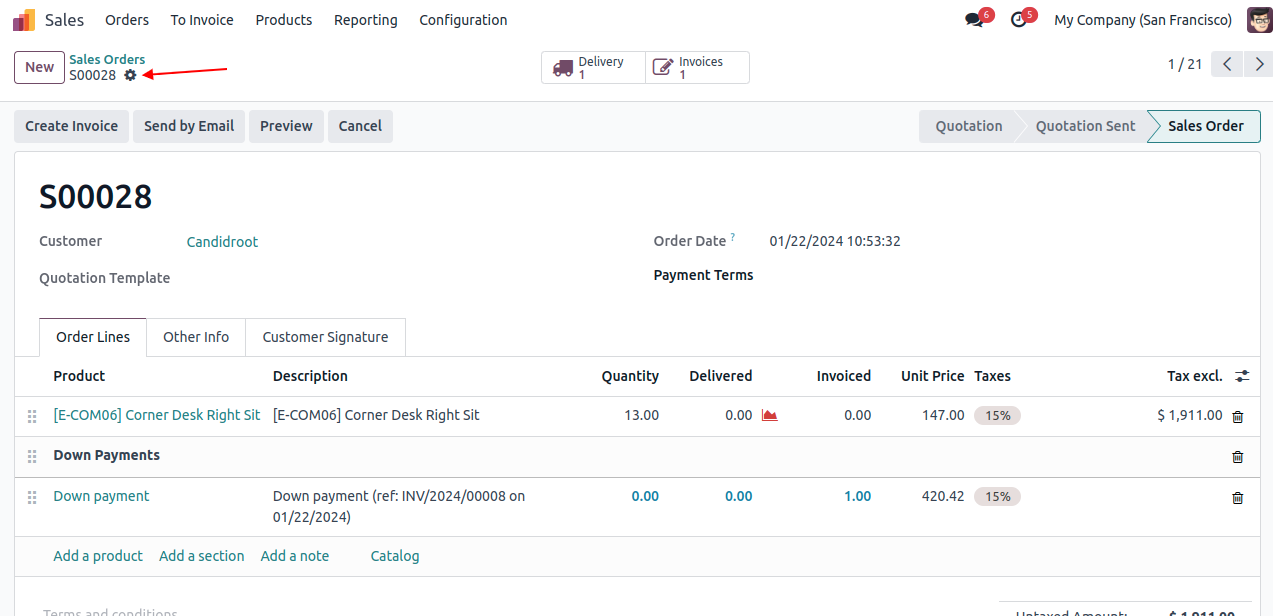Switch to the Other Info tab
This screenshot has height=616, width=1273.
(x=196, y=337)
